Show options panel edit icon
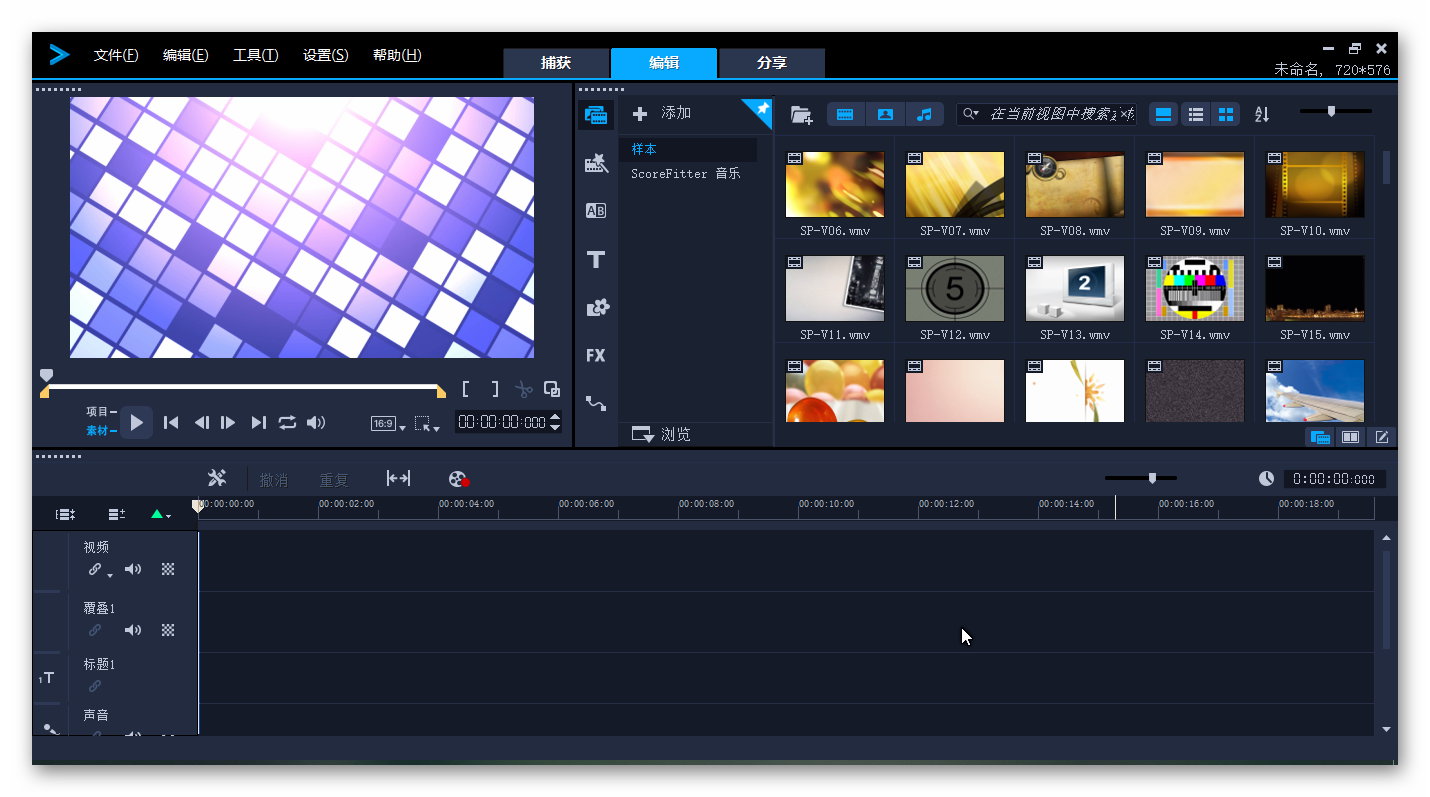 point(1381,437)
